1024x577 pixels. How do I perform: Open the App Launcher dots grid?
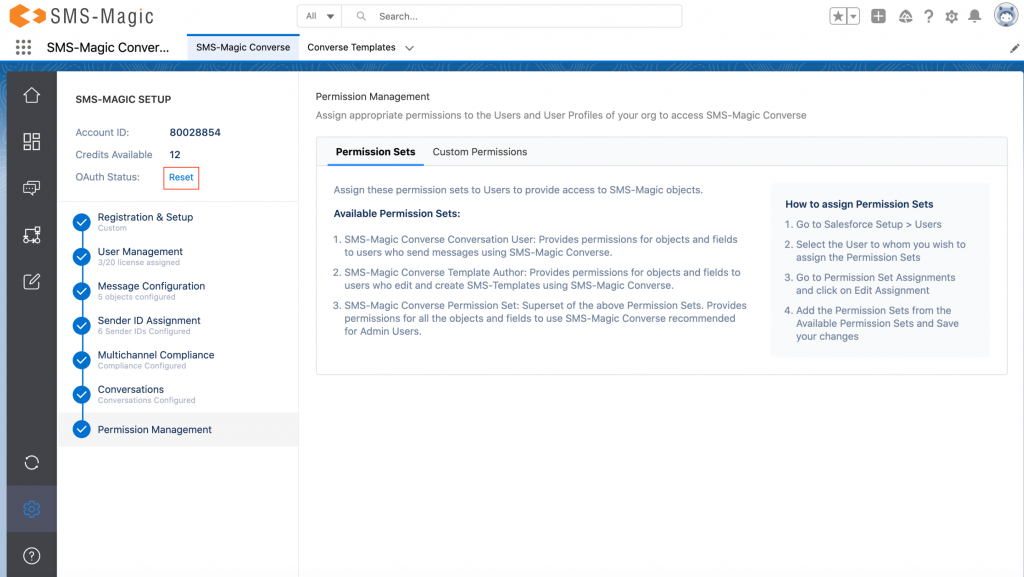coord(24,47)
